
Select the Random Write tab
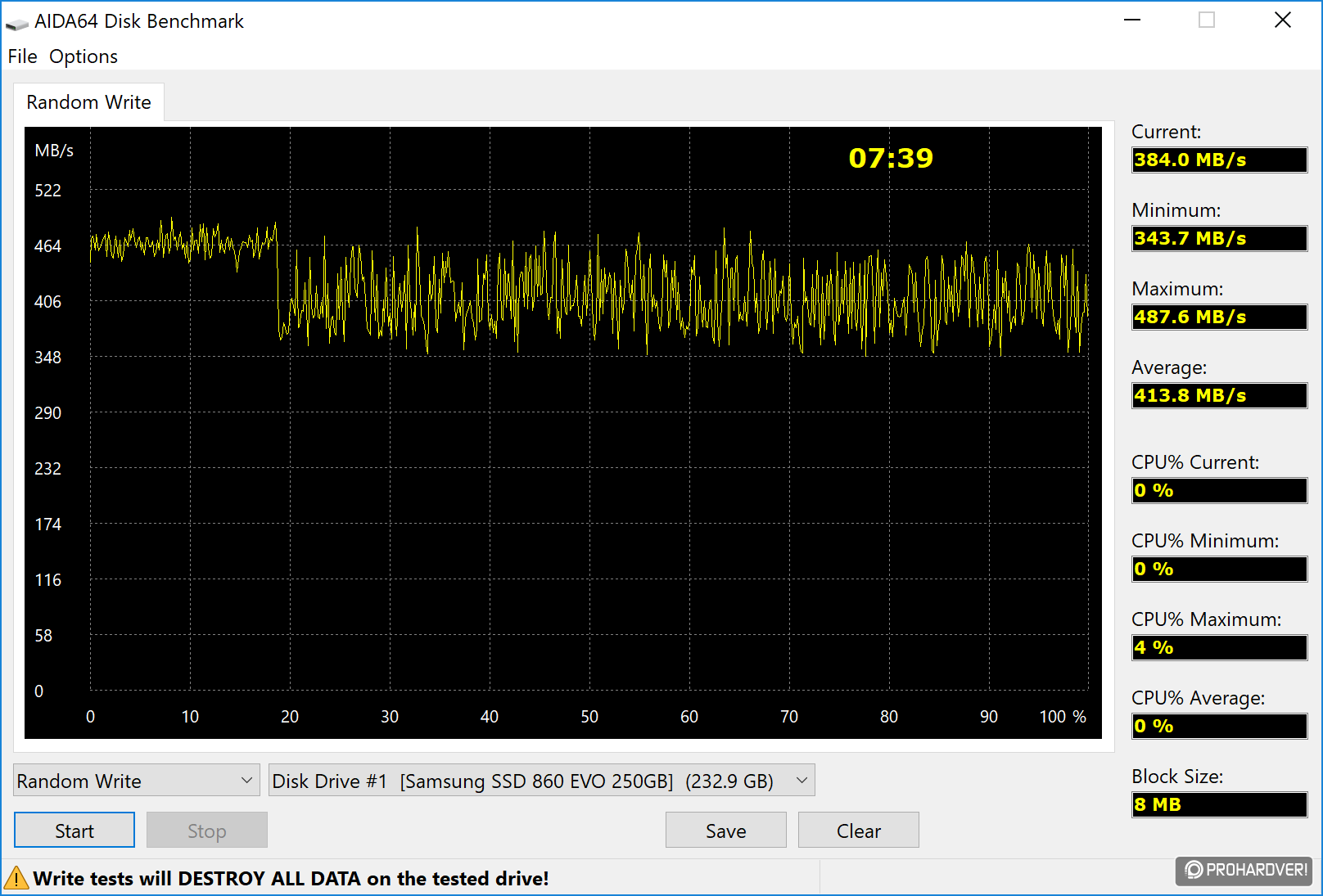coord(88,102)
